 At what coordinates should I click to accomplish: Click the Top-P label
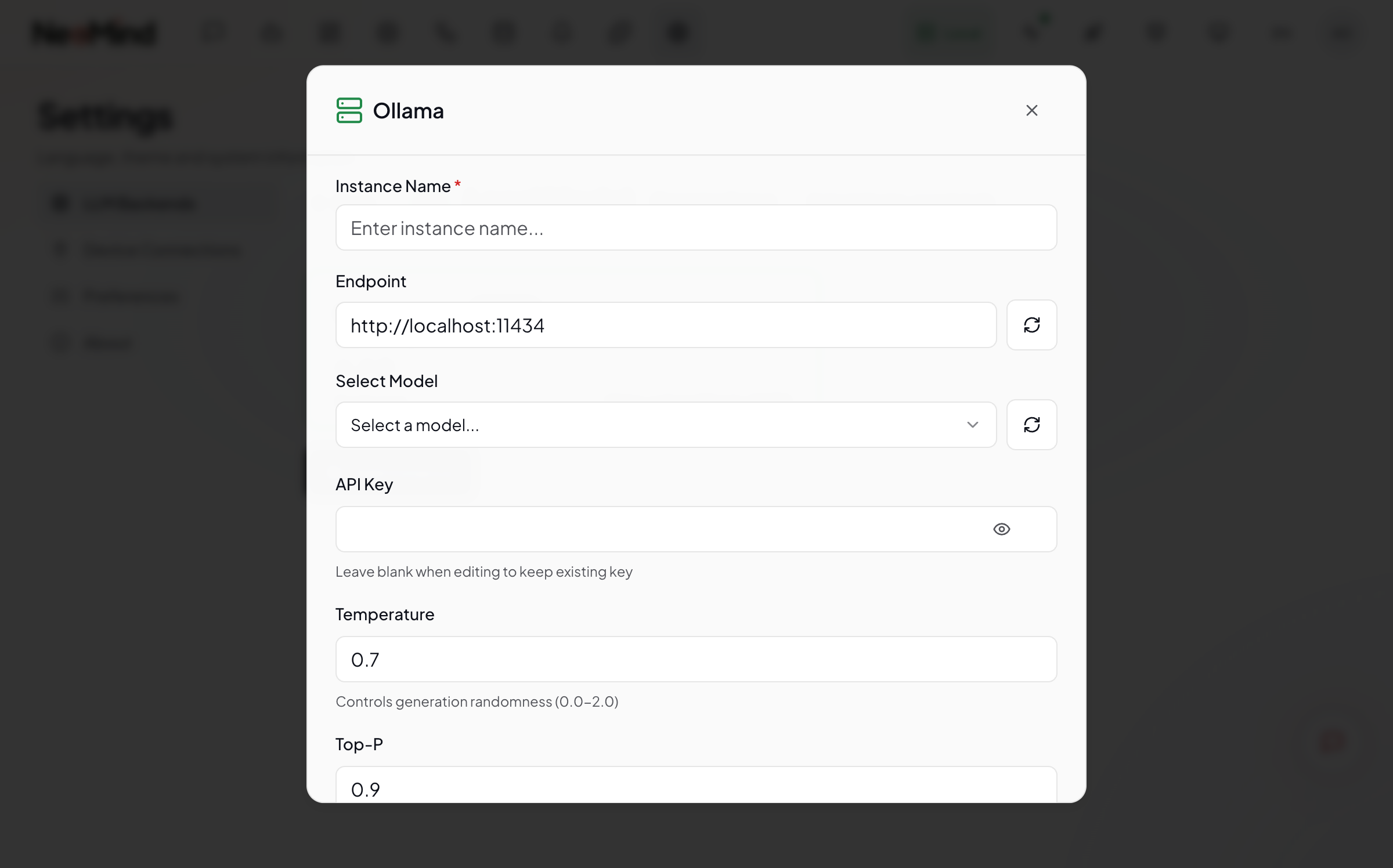coord(359,744)
